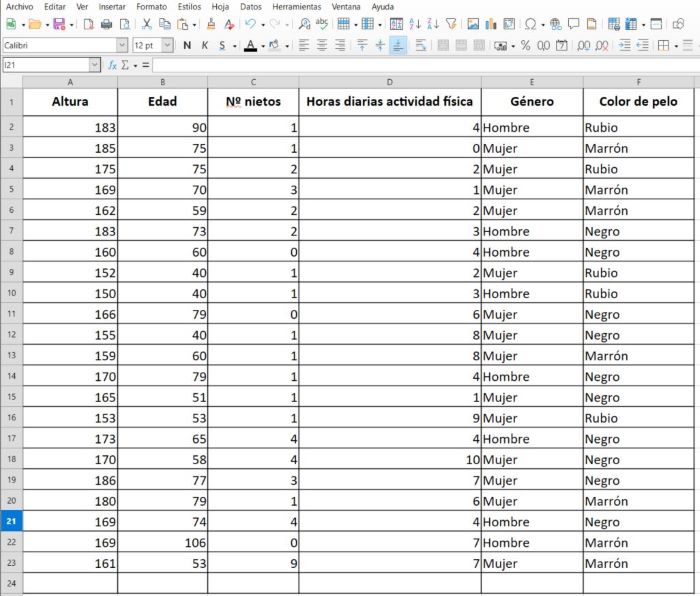Click the Undo arrow icon

click(x=251, y=24)
